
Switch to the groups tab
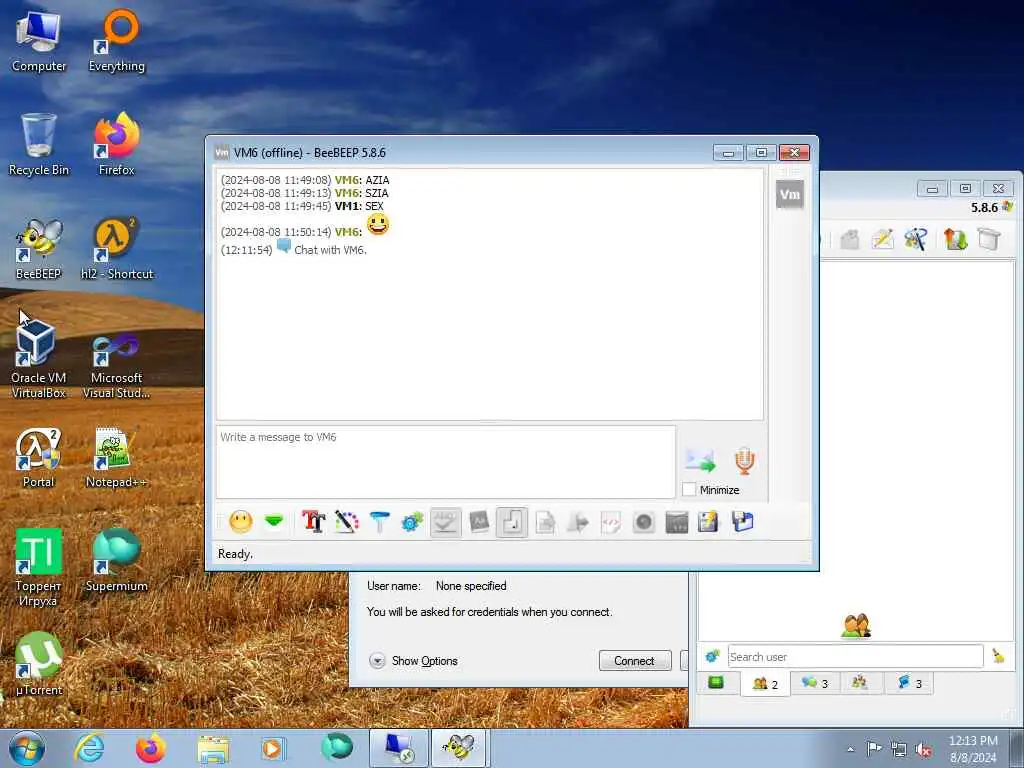pos(860,683)
